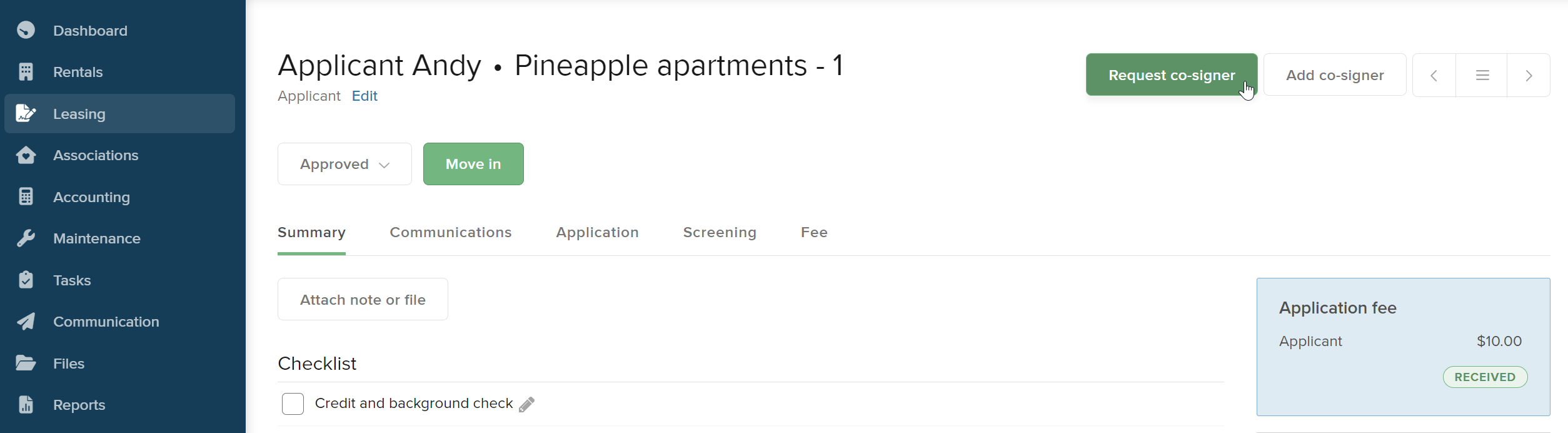Open the Screening tab
Viewport: 1568px width, 433px height.
tap(720, 233)
